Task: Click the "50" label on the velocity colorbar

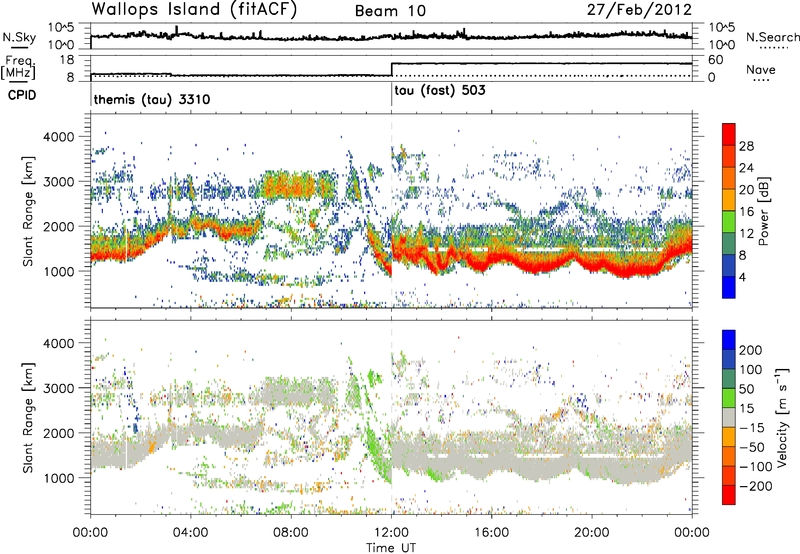Action: [x=746, y=389]
